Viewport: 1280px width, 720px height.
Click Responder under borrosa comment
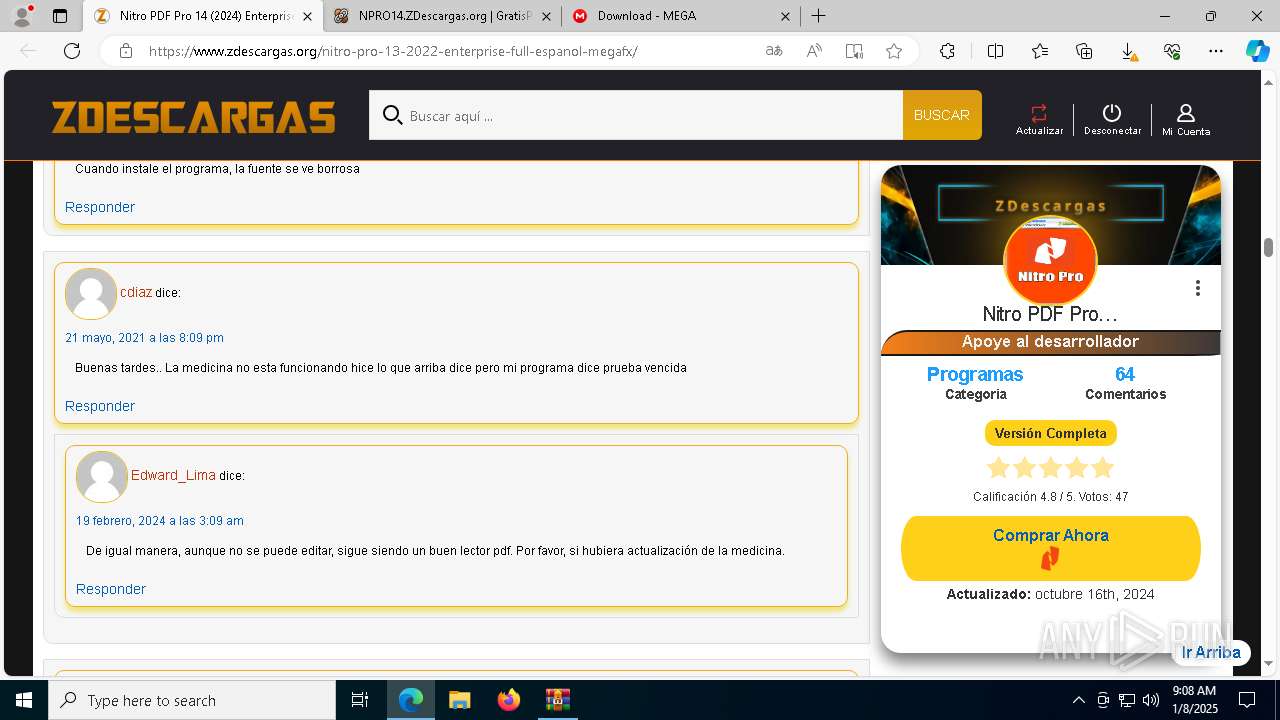tap(100, 207)
